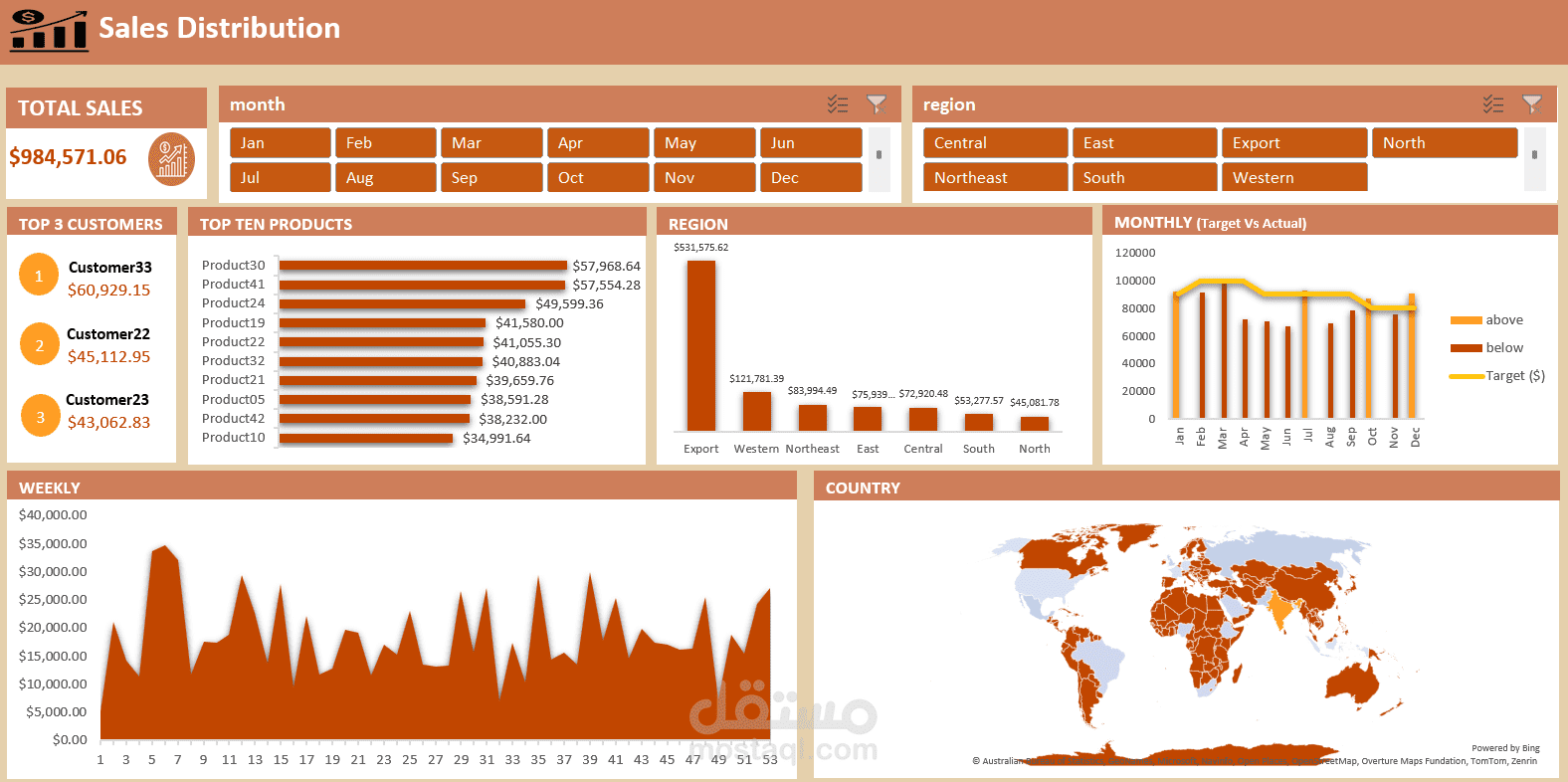This screenshot has width=1568, height=782.
Task: Click the Northeast axis label
Action: click(x=812, y=449)
